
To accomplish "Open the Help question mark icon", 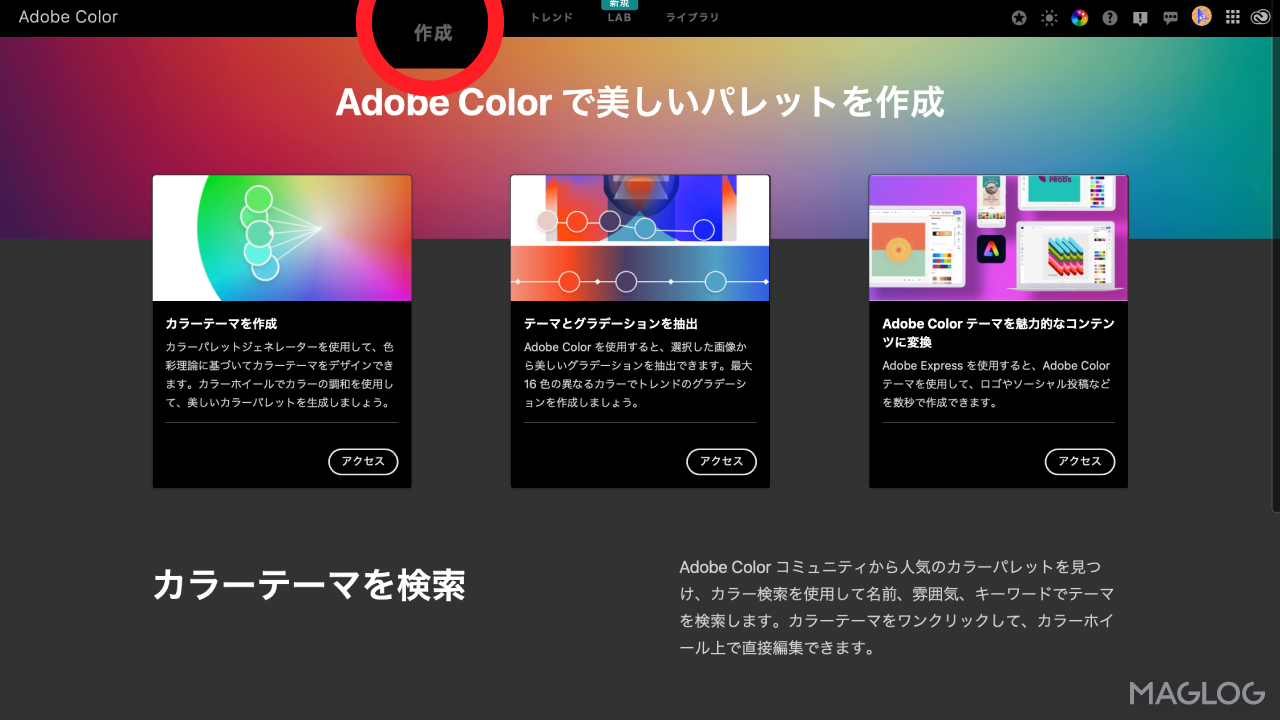I will (1109, 17).
